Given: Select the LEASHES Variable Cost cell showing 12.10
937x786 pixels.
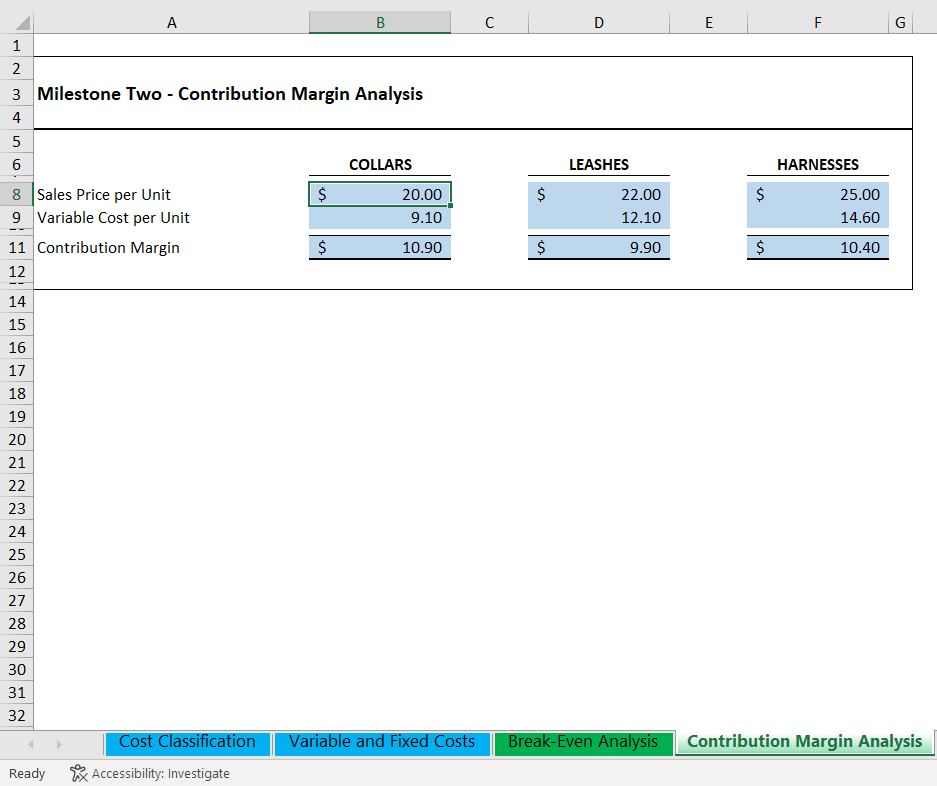Looking at the screenshot, I should tap(598, 217).
